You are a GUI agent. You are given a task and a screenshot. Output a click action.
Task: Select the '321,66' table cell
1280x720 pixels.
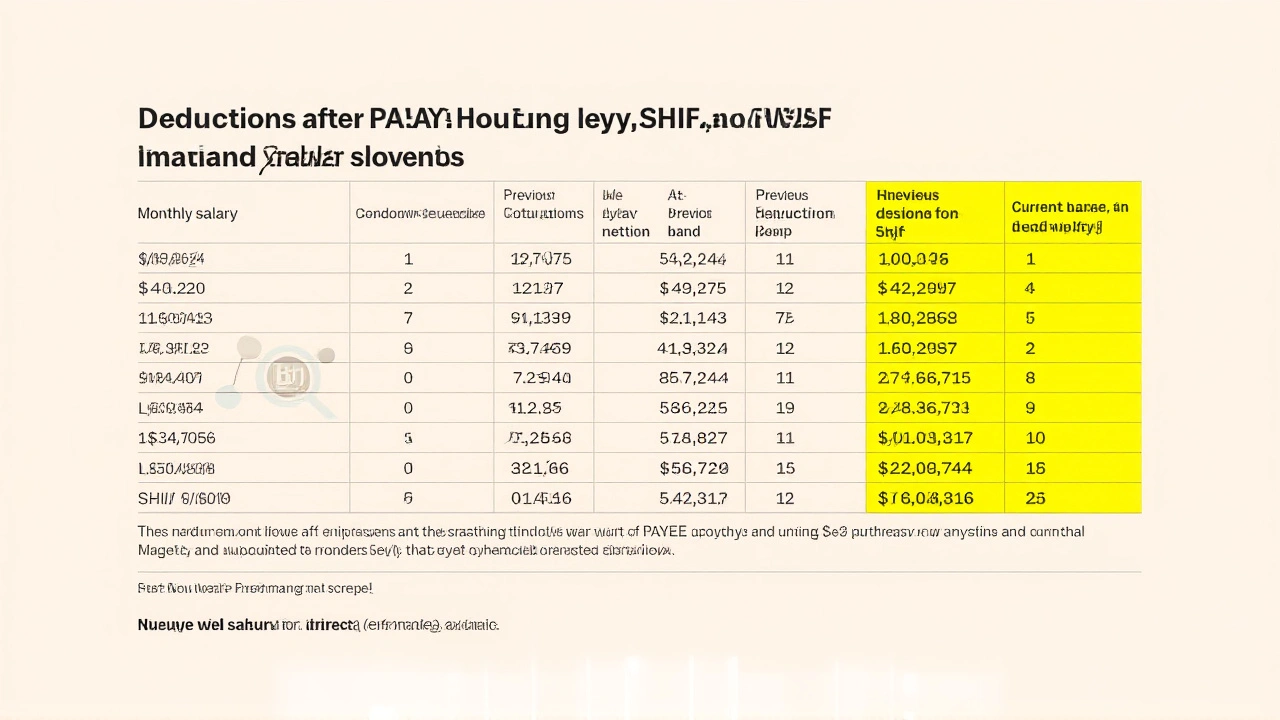click(538, 468)
